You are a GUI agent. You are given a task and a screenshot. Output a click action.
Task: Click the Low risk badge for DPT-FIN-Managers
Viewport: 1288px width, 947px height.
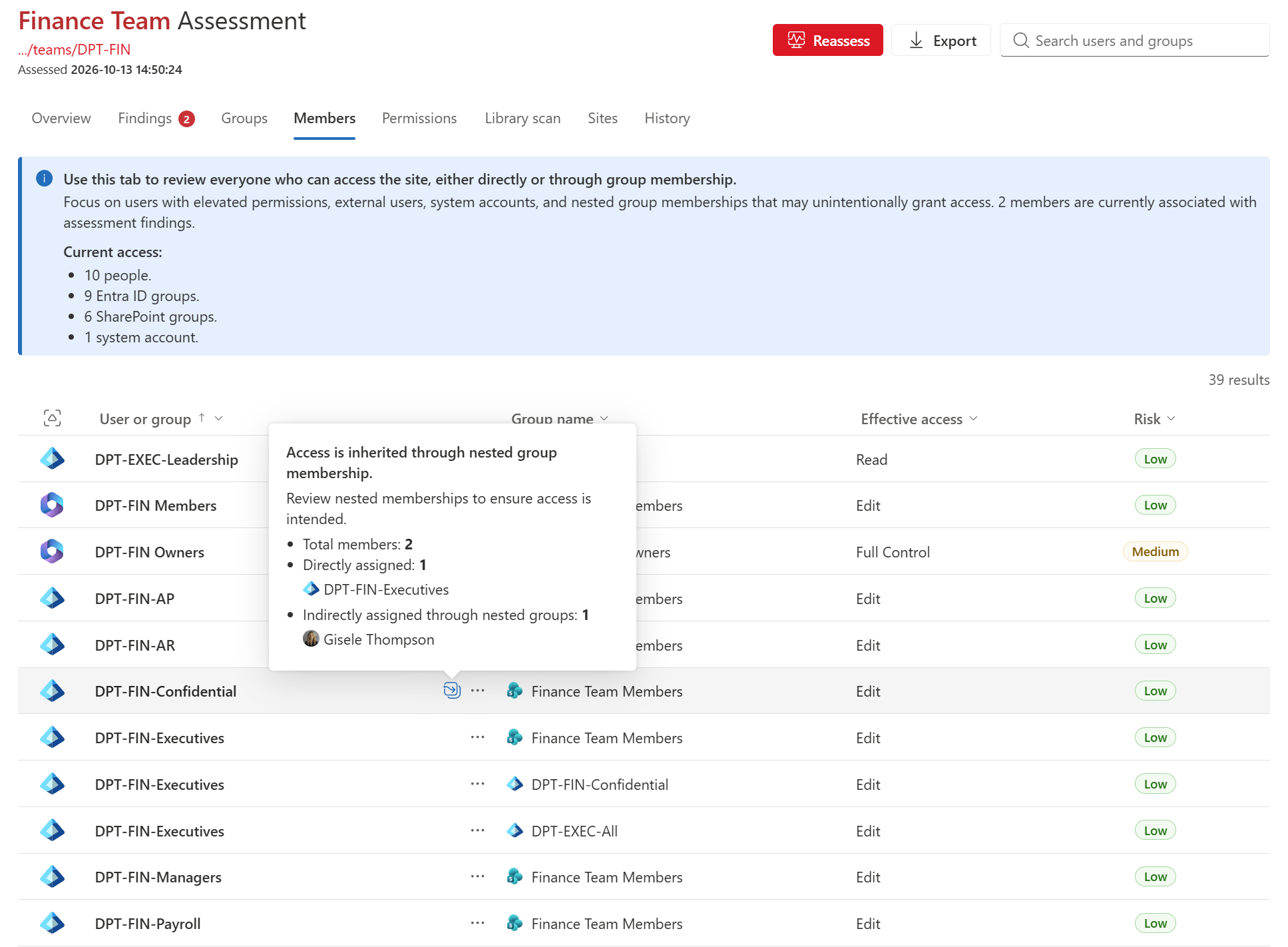(1155, 876)
